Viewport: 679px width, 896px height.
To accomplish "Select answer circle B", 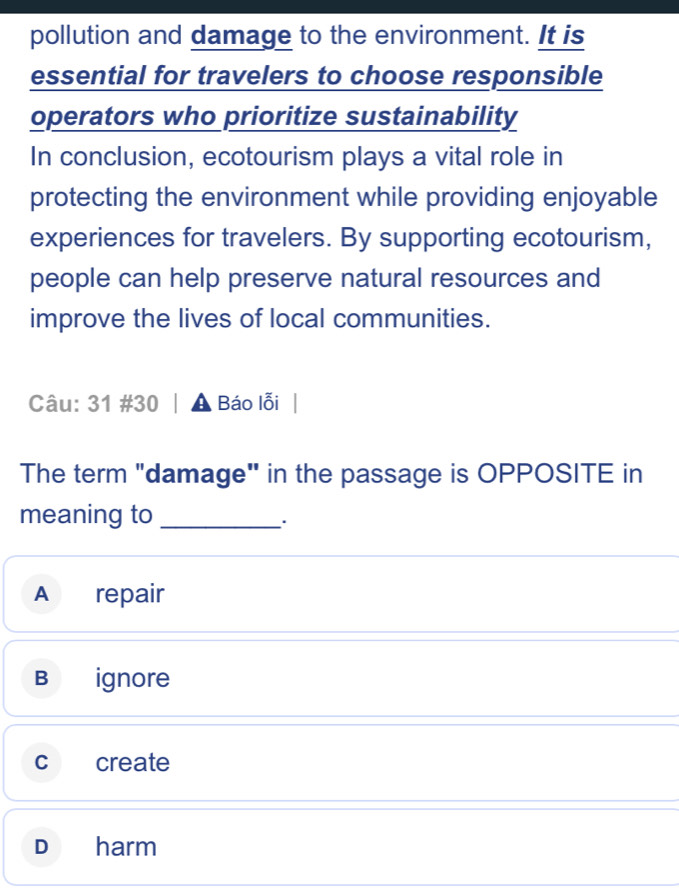I will click(41, 678).
